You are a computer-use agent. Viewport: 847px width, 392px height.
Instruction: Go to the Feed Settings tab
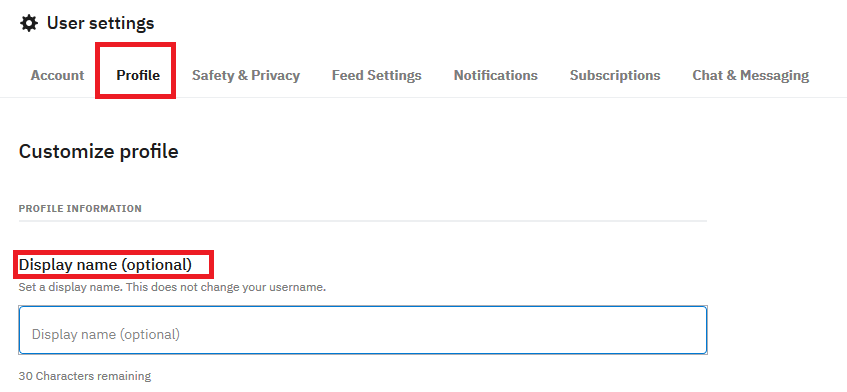pyautogui.click(x=377, y=75)
